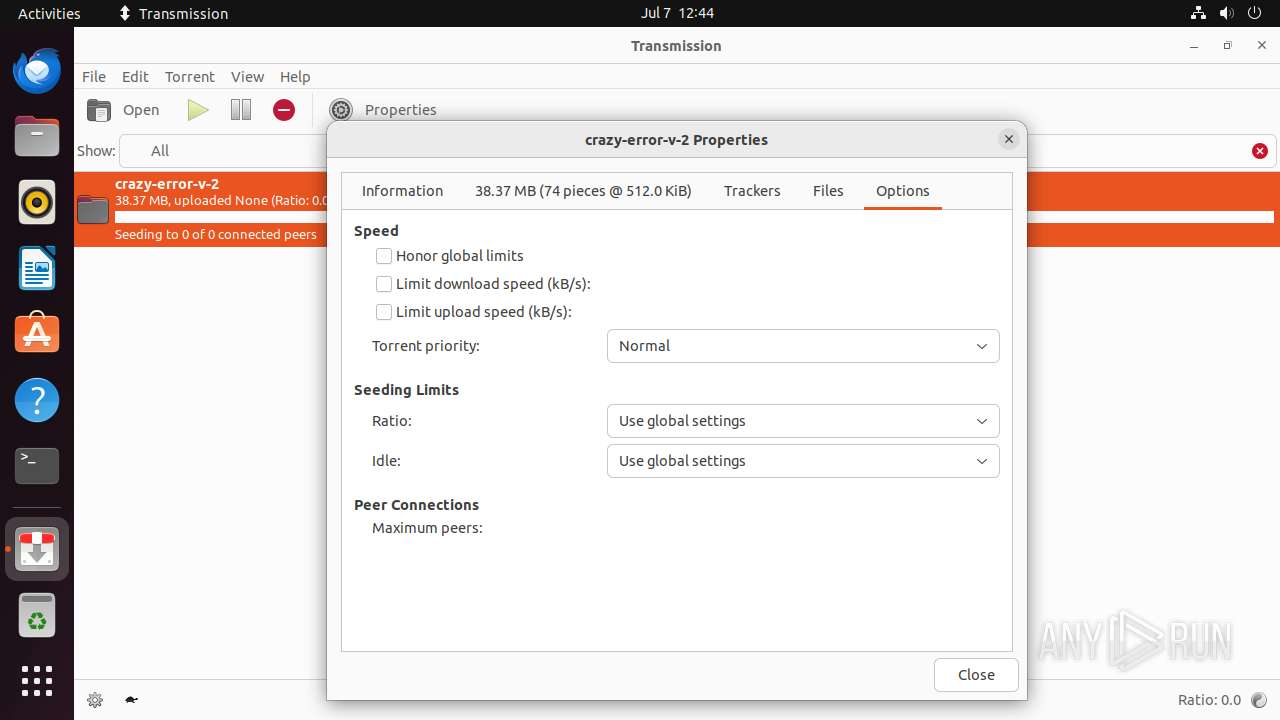Open the Show filter dropdown set to All

coord(223,151)
